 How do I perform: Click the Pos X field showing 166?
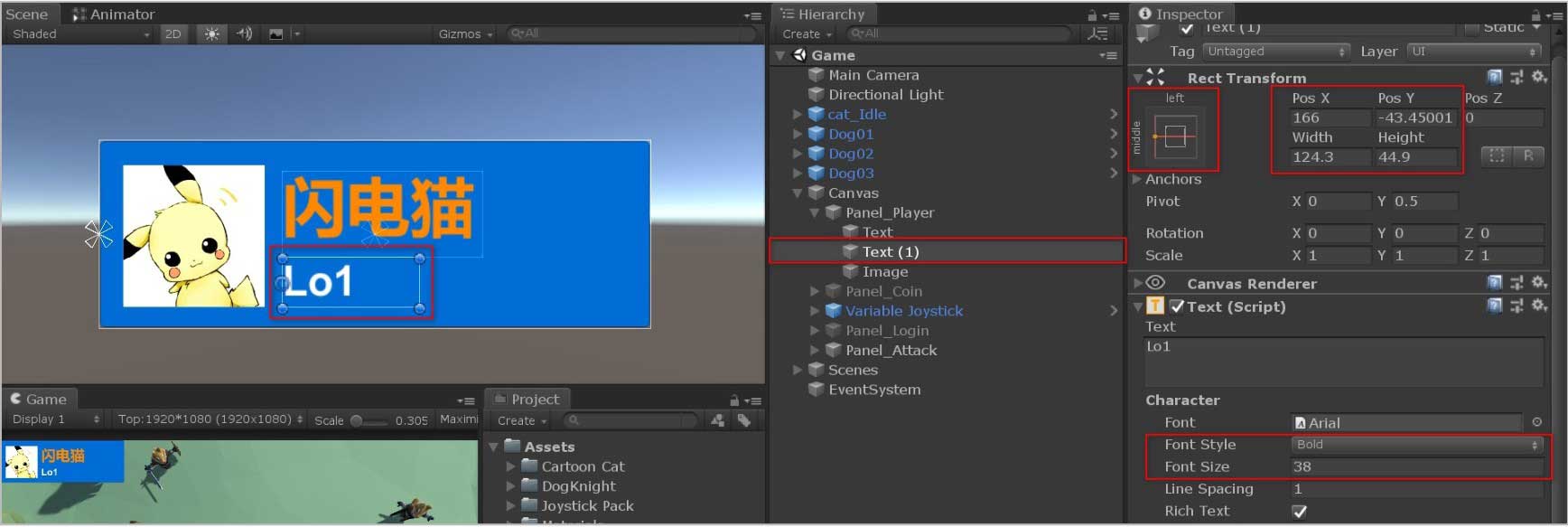coord(1330,118)
